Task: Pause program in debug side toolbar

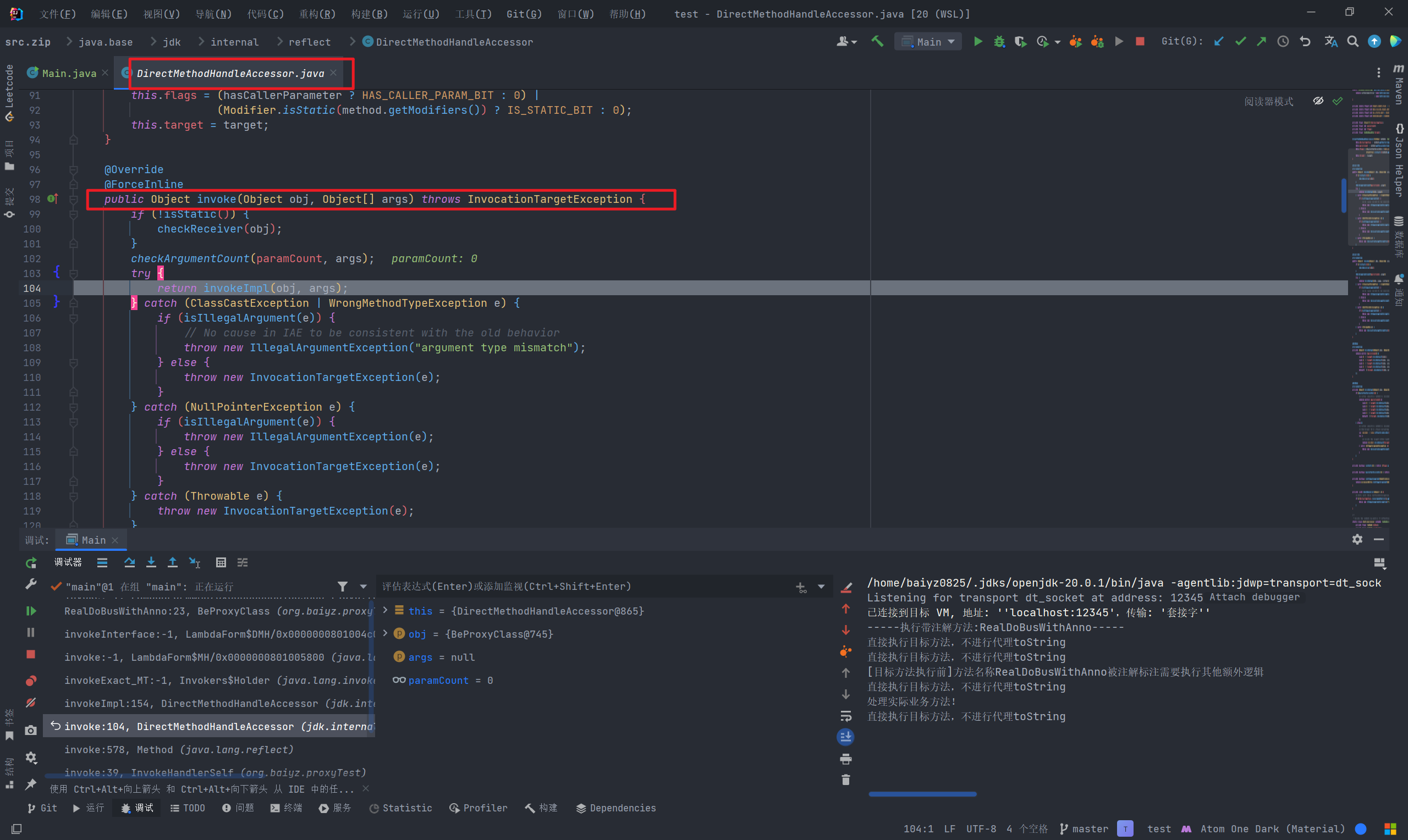Action: click(x=31, y=632)
